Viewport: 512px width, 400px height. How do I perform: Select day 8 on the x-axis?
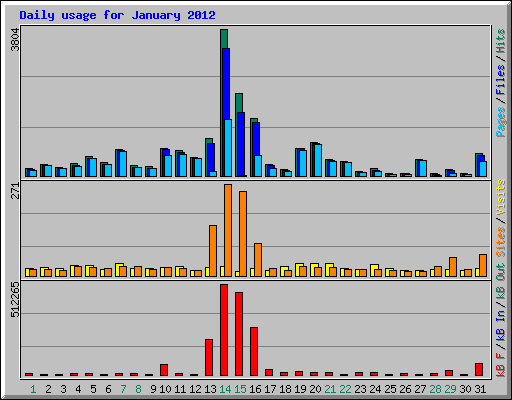pos(138,389)
